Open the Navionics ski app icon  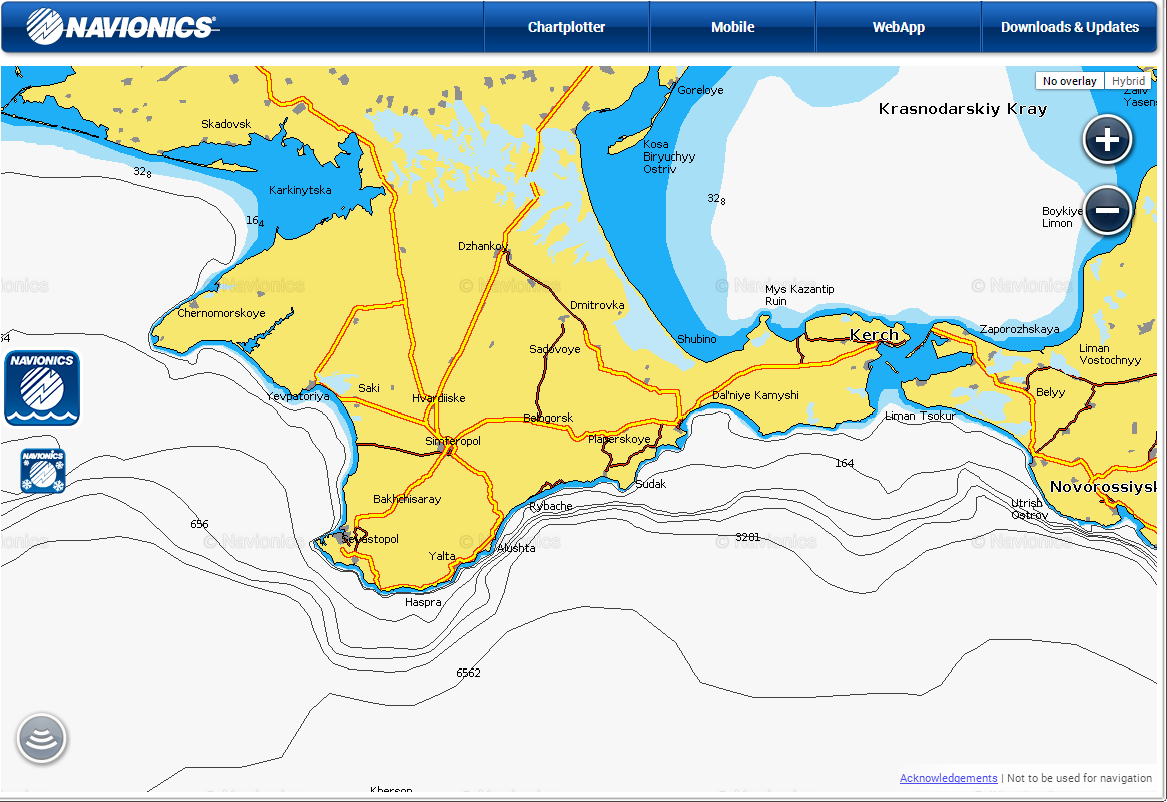[43, 471]
